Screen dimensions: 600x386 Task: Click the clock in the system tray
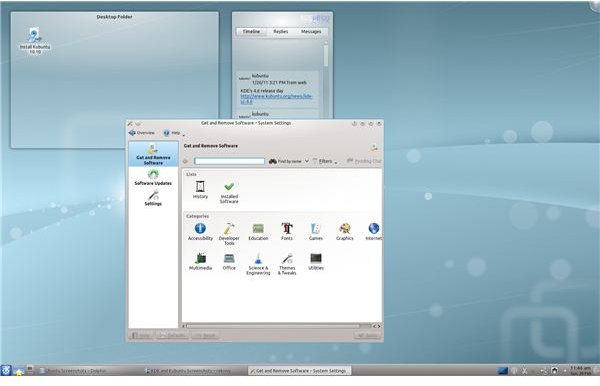coord(580,370)
